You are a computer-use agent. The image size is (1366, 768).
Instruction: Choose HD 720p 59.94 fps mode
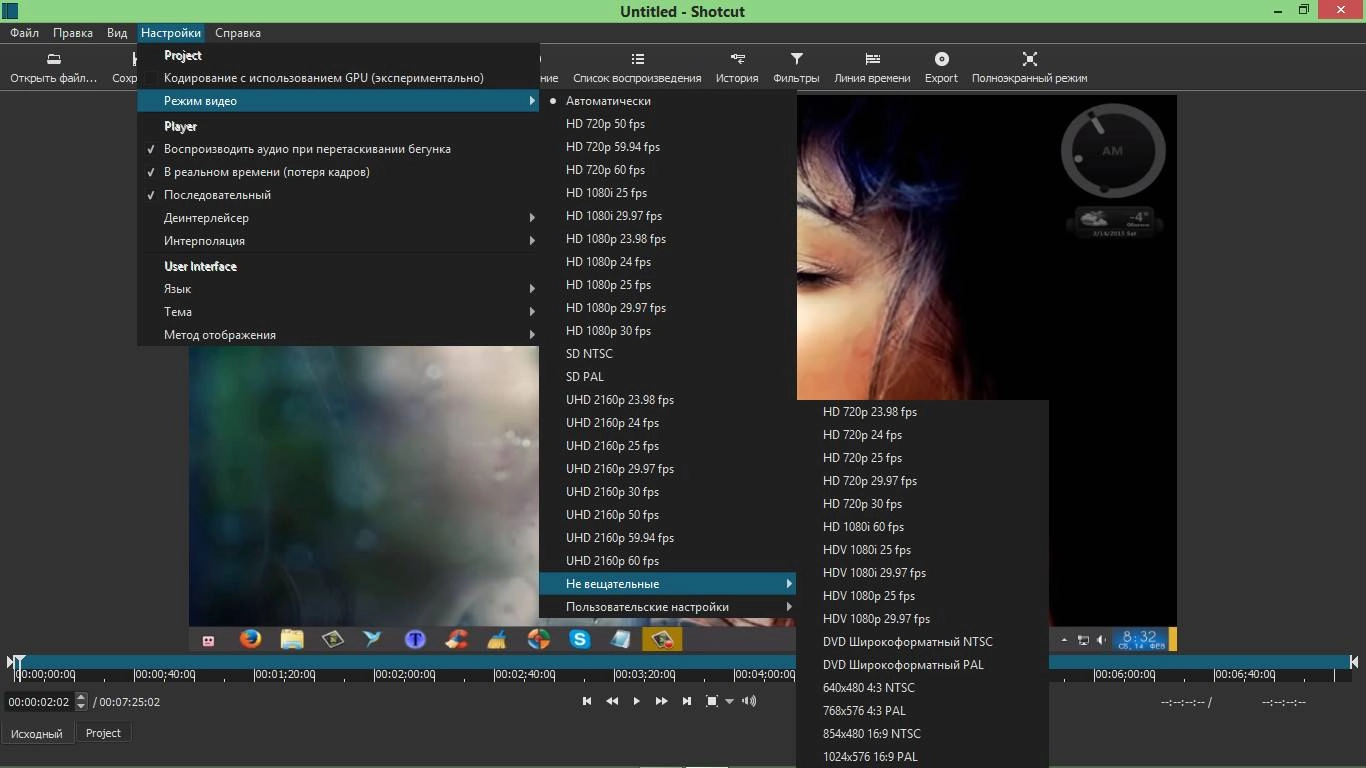tap(668, 147)
